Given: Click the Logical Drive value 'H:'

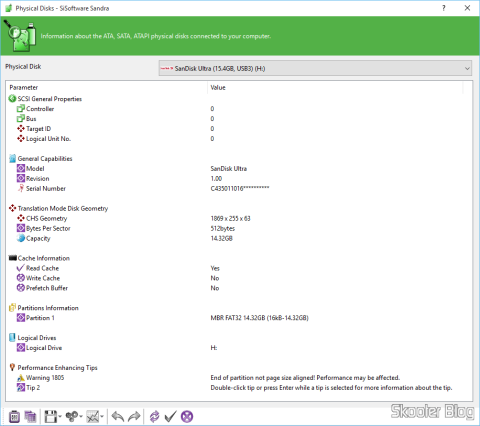Looking at the screenshot, I should [214, 348].
